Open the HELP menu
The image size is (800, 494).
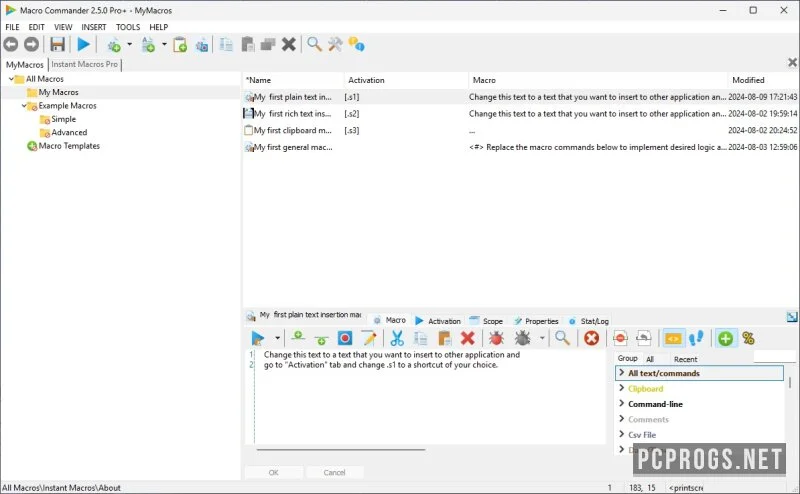click(159, 27)
